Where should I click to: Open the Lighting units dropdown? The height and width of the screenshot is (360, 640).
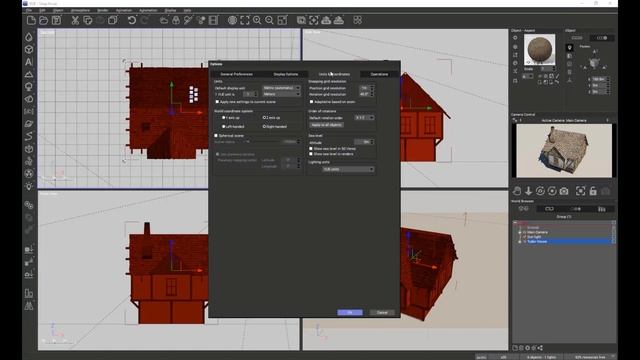[x=348, y=169]
